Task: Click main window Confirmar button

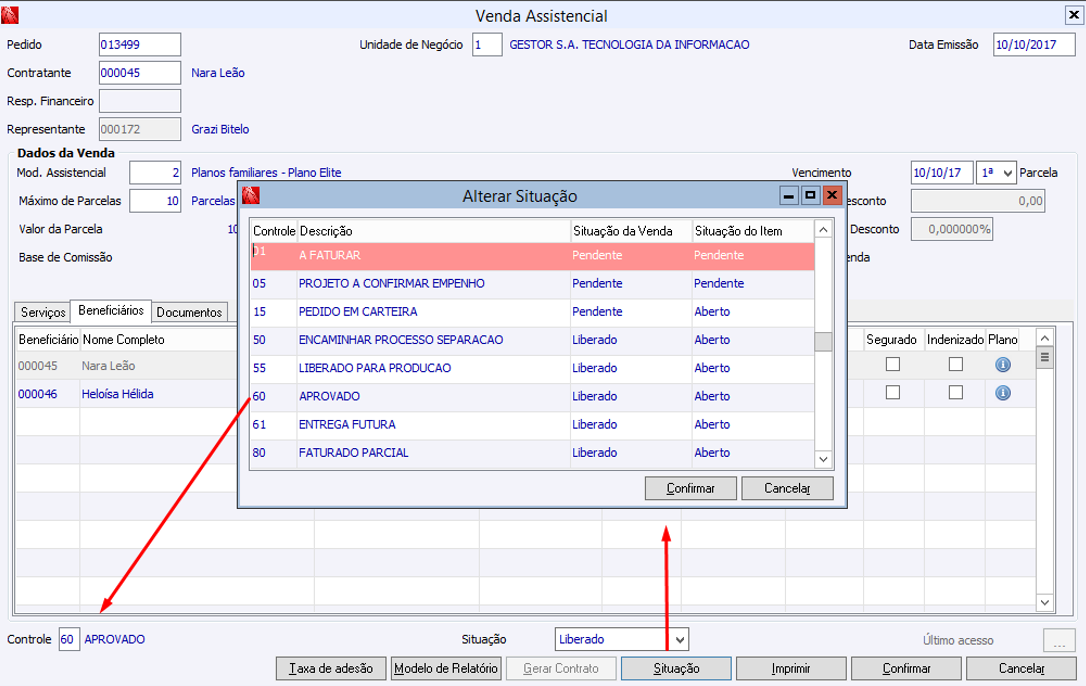Action: click(x=906, y=669)
